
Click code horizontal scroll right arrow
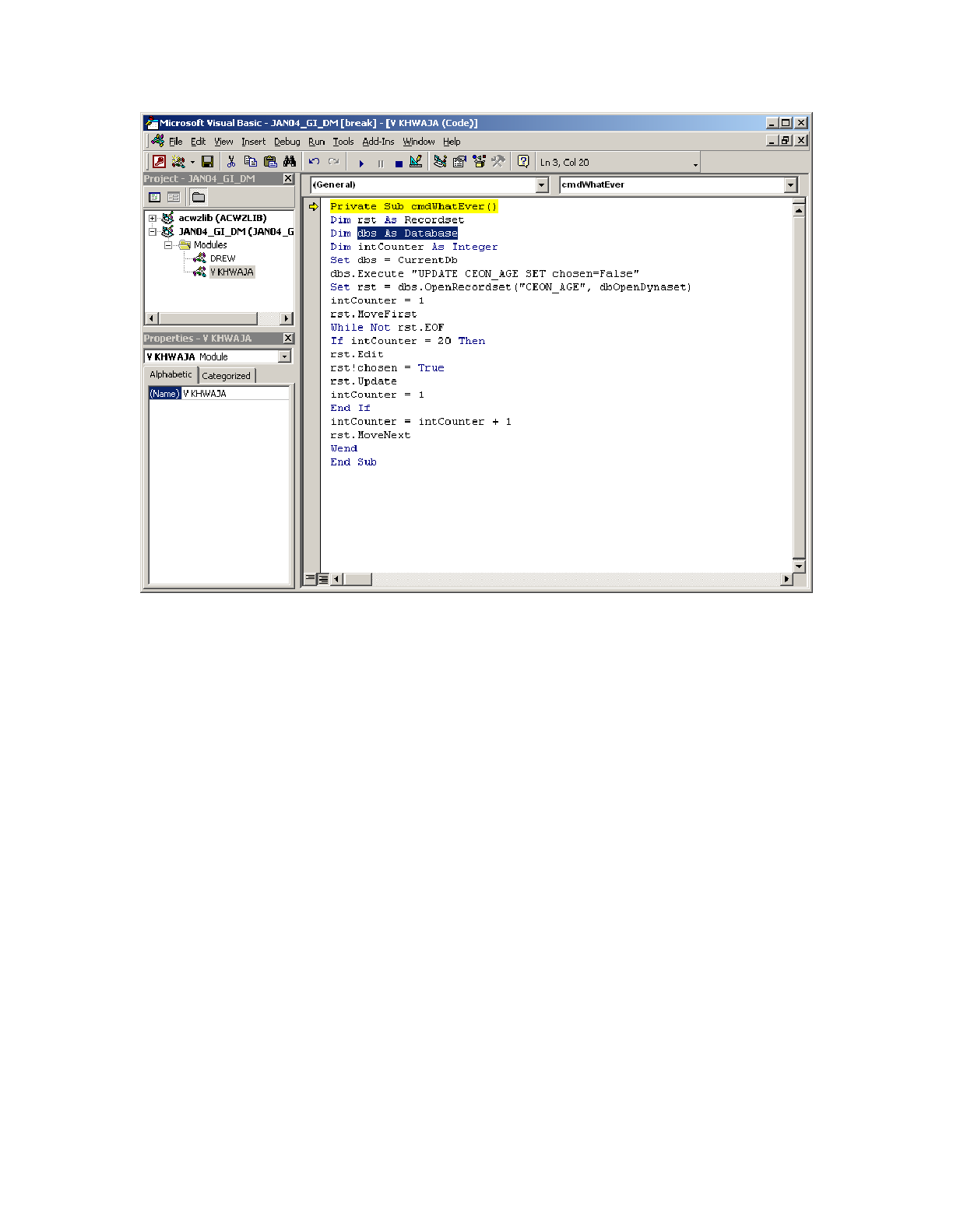tap(786, 579)
